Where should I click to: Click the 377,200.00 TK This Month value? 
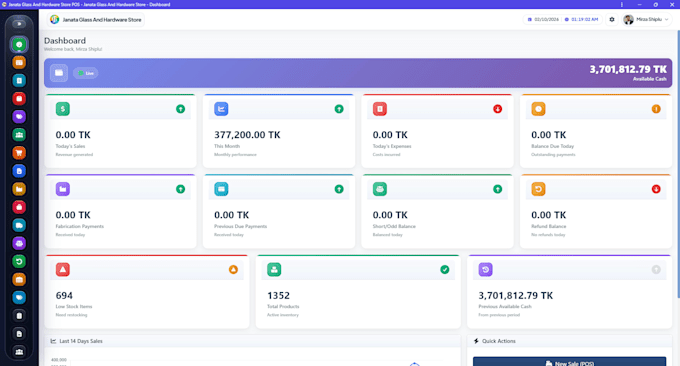247,135
